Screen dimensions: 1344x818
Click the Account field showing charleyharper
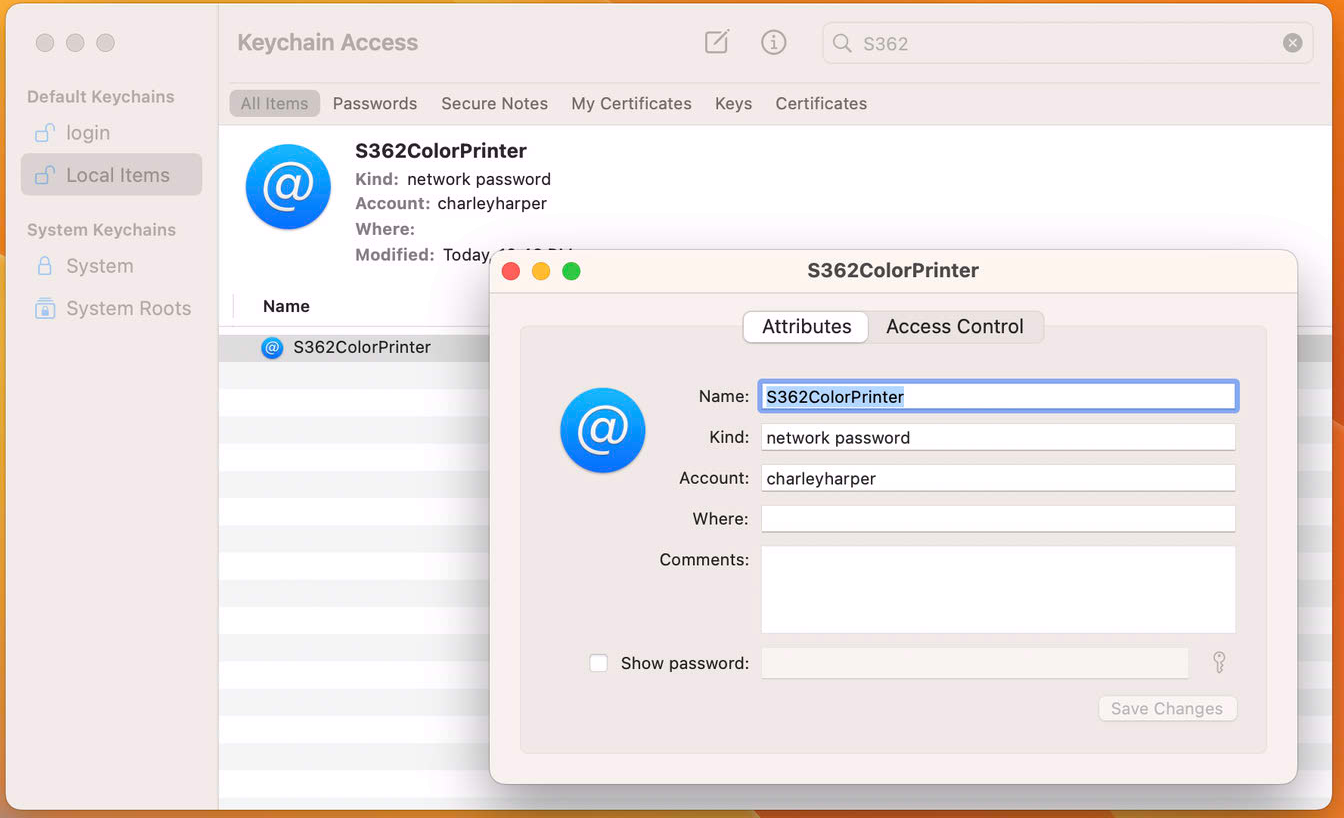[998, 478]
